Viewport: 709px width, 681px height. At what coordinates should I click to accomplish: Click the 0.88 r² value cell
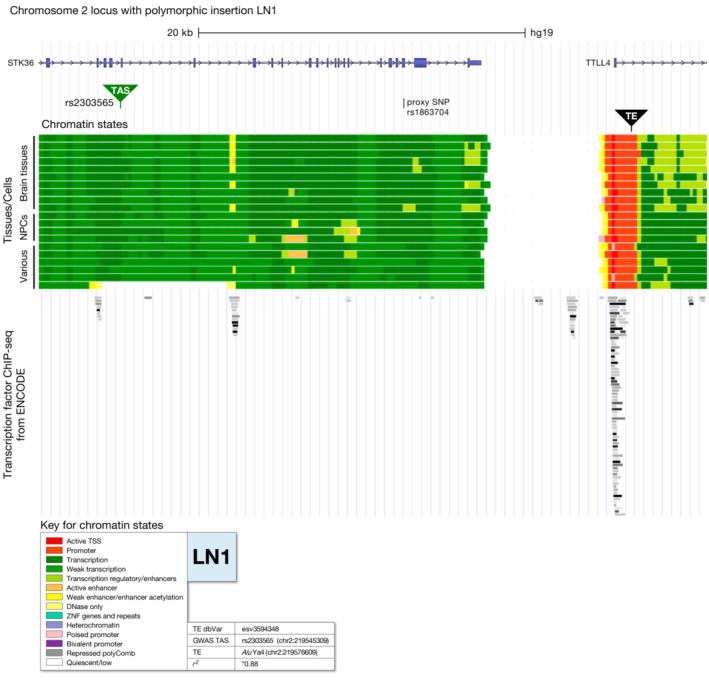click(x=285, y=664)
